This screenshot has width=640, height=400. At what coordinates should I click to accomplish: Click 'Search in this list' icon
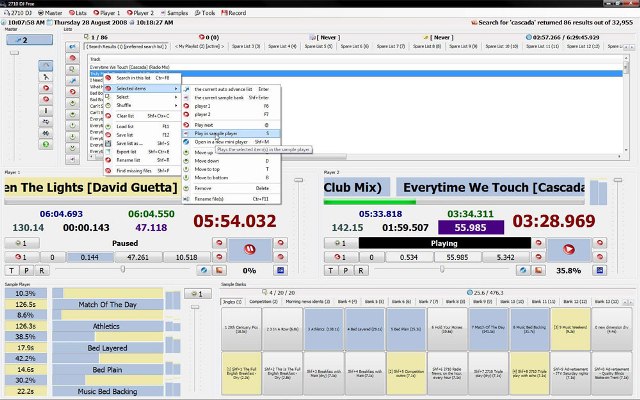[109, 78]
